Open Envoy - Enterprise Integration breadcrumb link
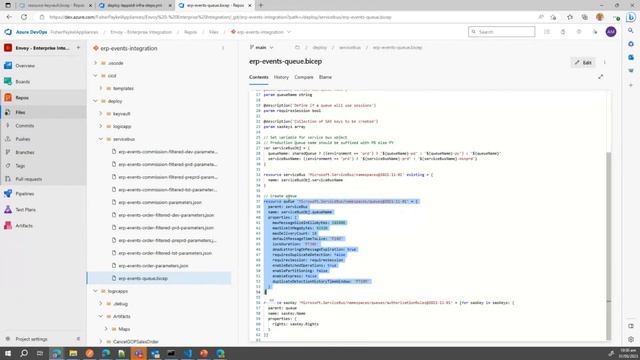Image resolution: width=640 pixels, height=360 pixels. point(141,32)
